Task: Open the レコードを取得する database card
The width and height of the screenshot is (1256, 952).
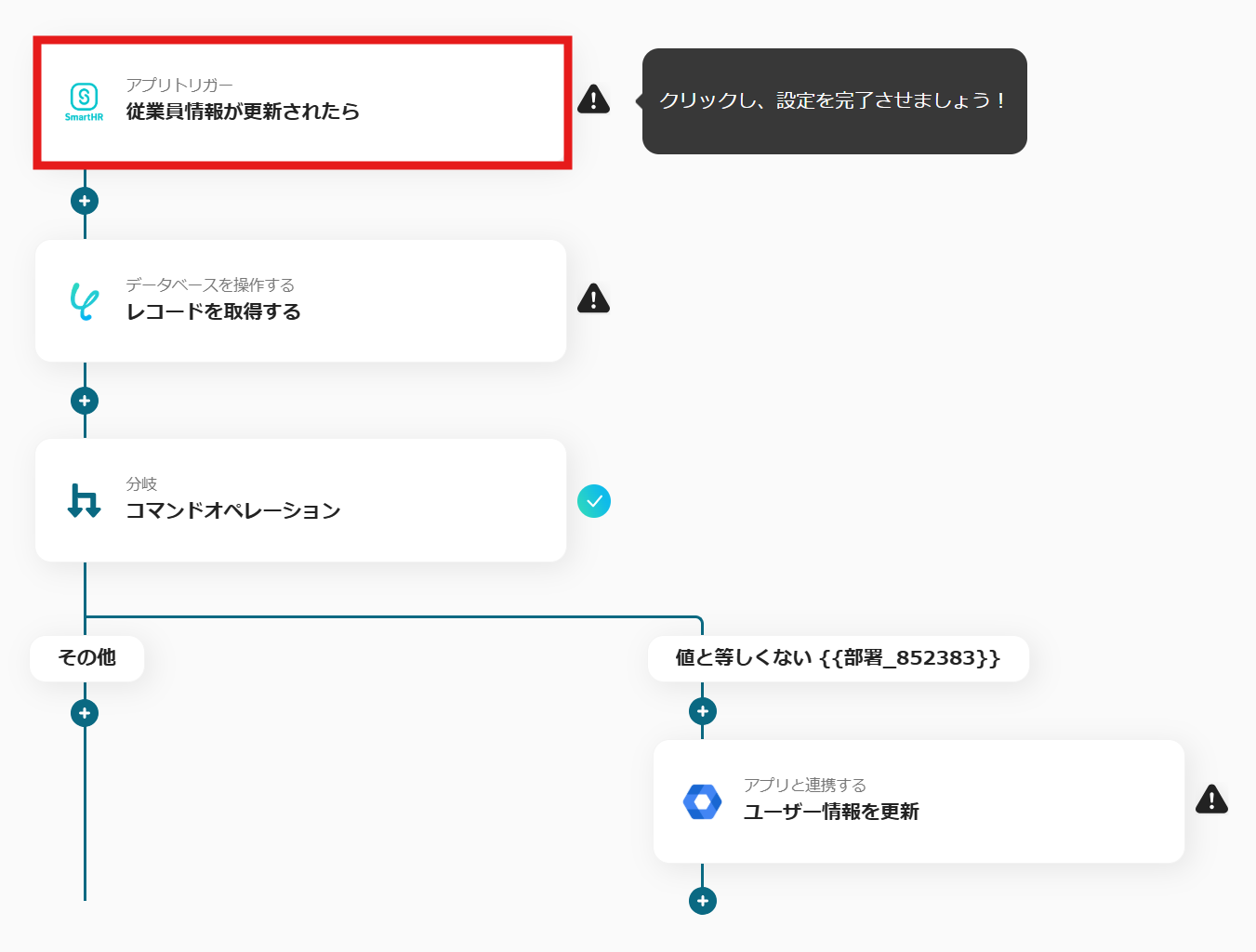Action: 300,301
